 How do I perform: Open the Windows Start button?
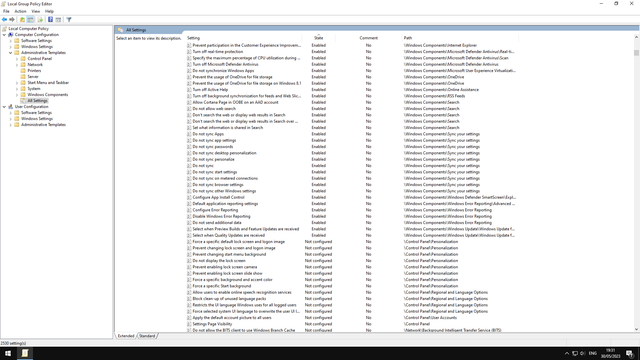click(x=8, y=353)
